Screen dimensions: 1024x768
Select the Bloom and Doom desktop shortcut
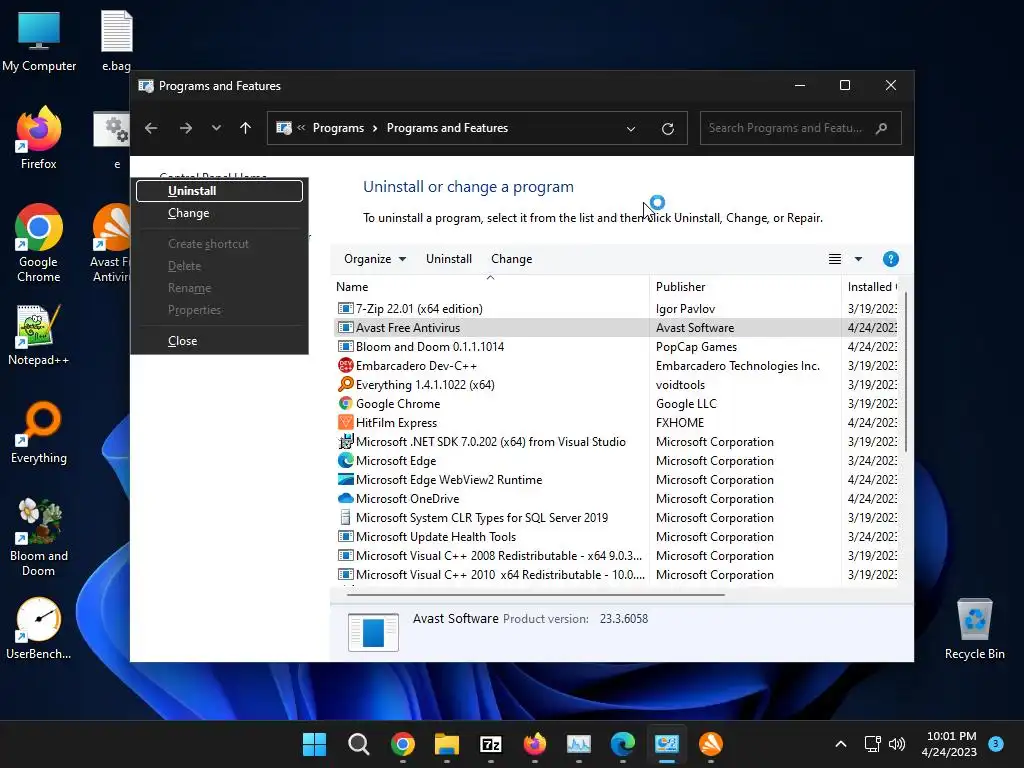(39, 537)
